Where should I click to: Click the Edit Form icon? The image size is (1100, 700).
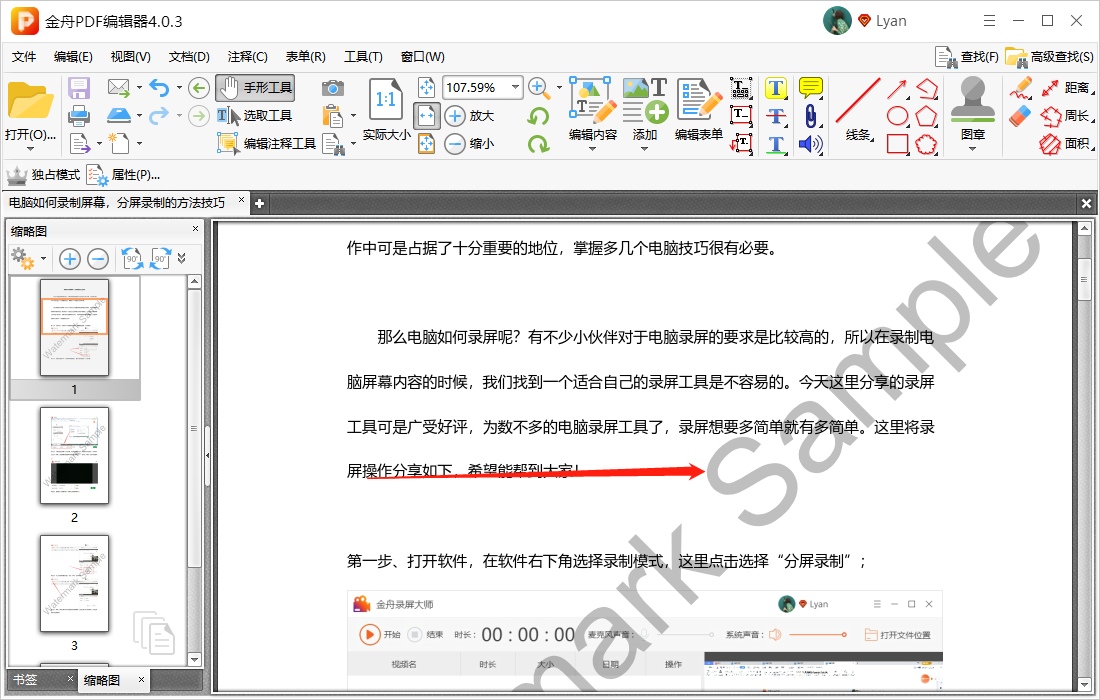click(699, 109)
